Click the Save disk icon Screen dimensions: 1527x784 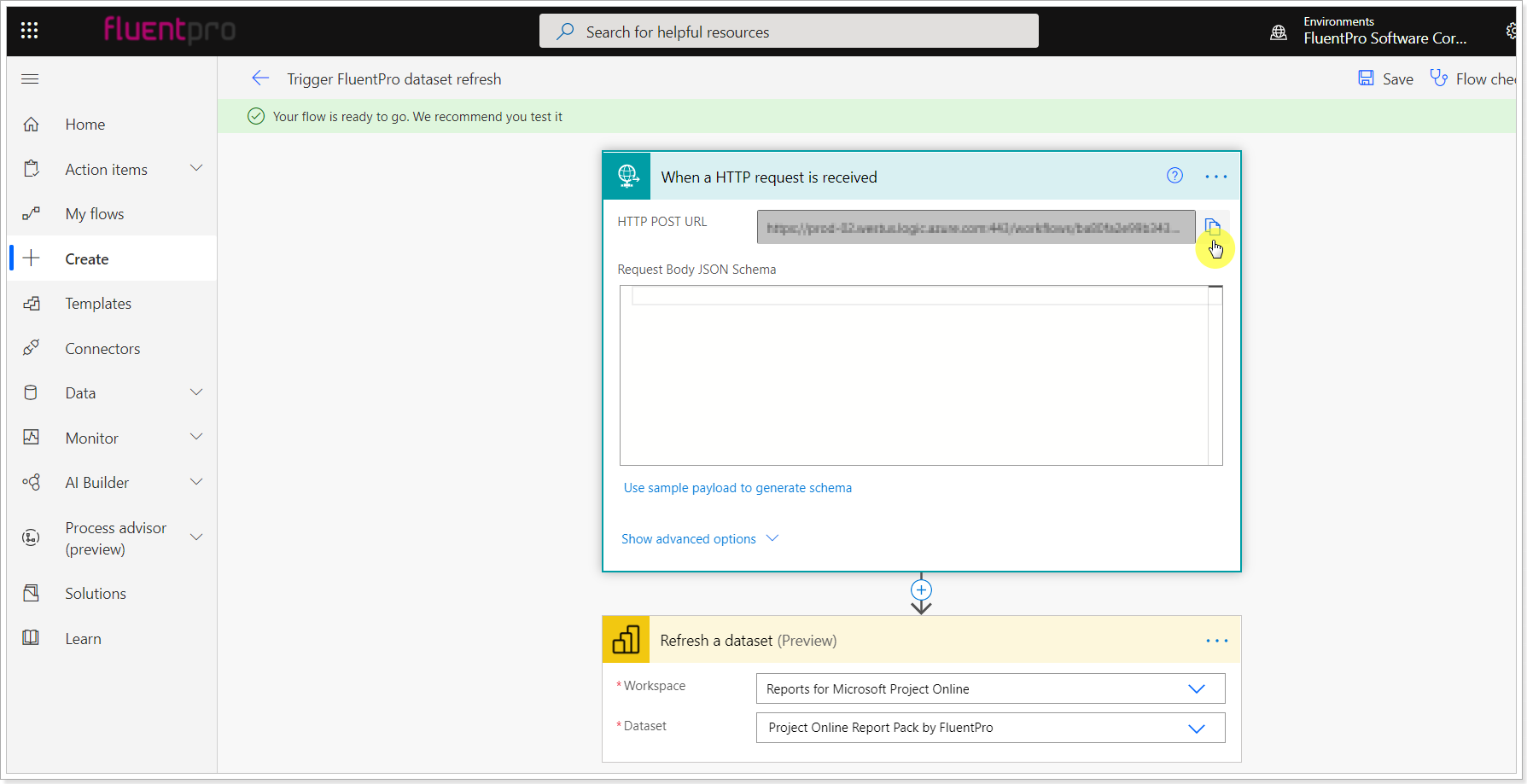(1366, 78)
